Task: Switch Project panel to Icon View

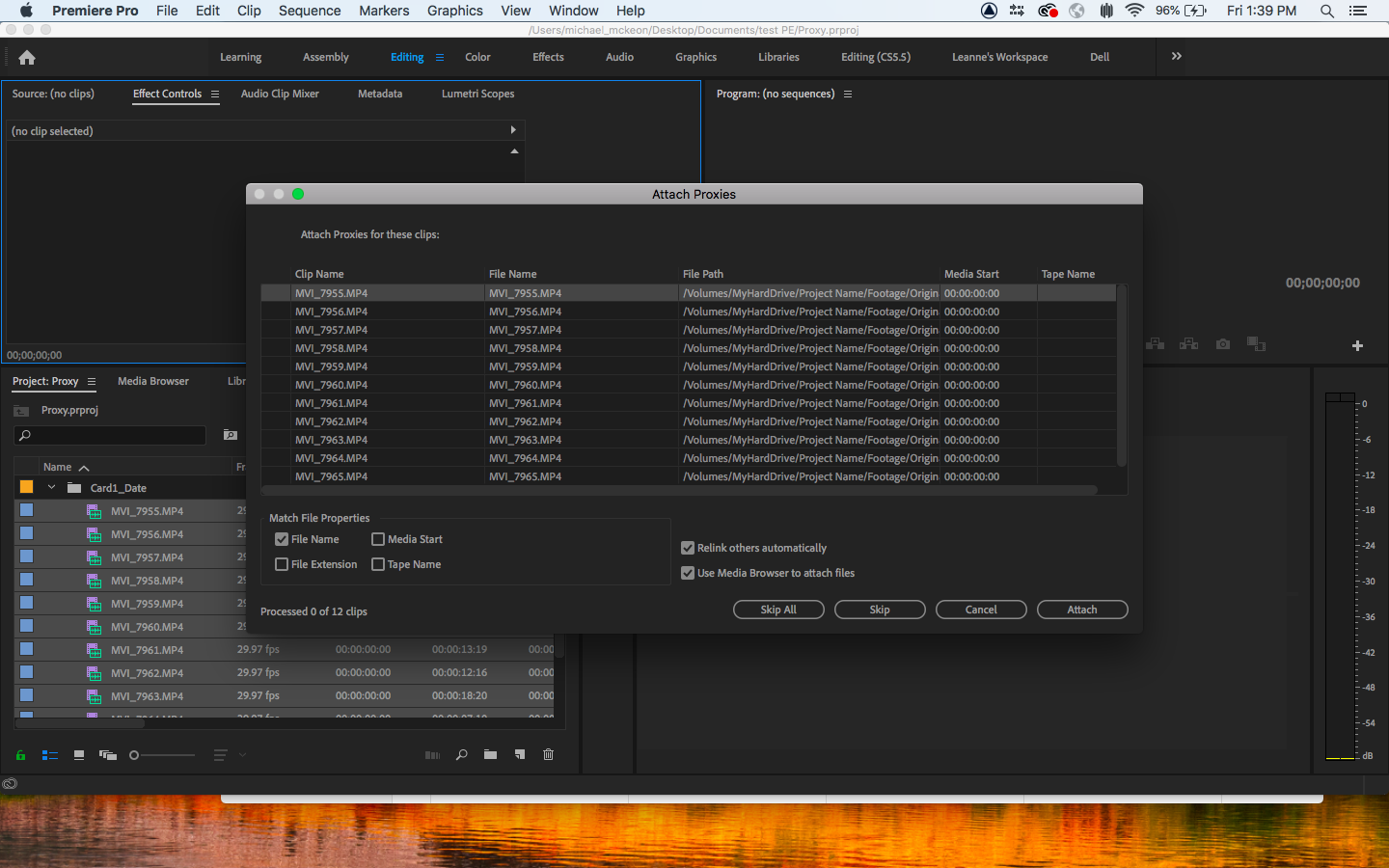Action: (79, 755)
